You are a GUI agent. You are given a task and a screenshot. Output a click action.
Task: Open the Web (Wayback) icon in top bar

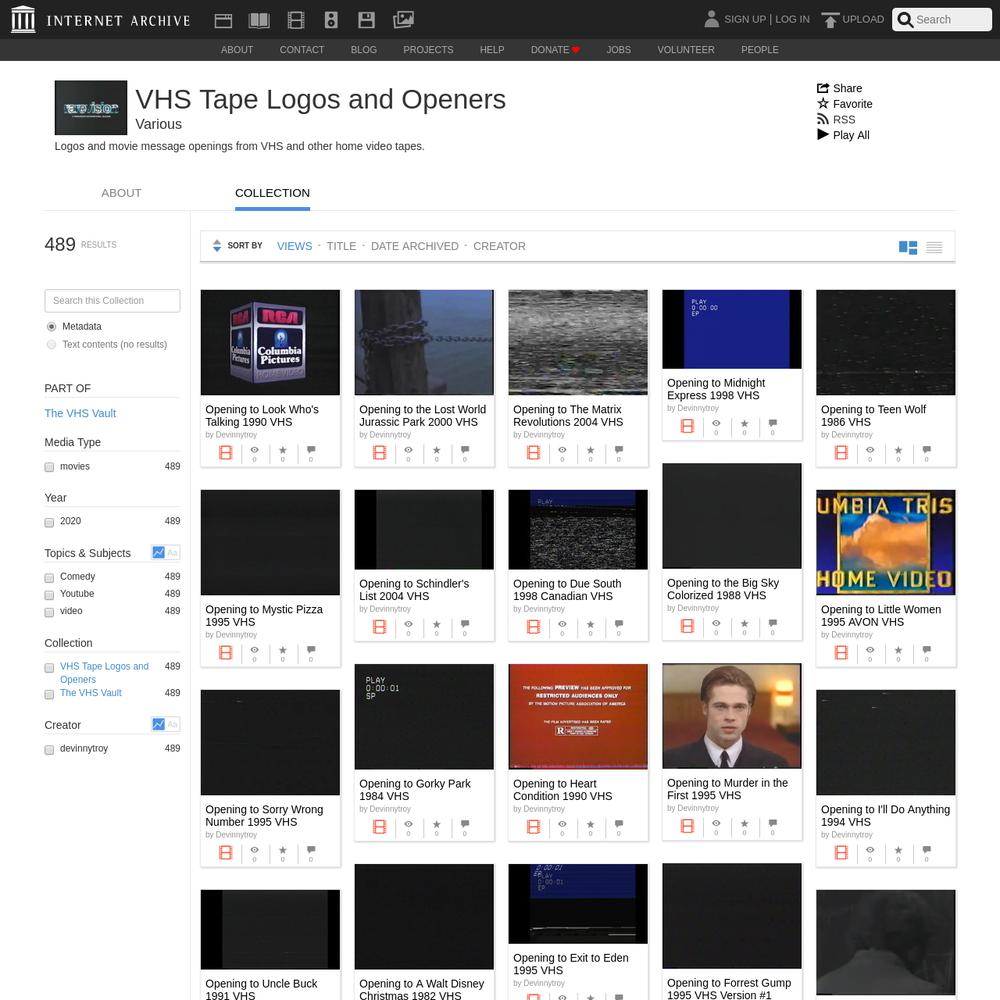pos(223,20)
